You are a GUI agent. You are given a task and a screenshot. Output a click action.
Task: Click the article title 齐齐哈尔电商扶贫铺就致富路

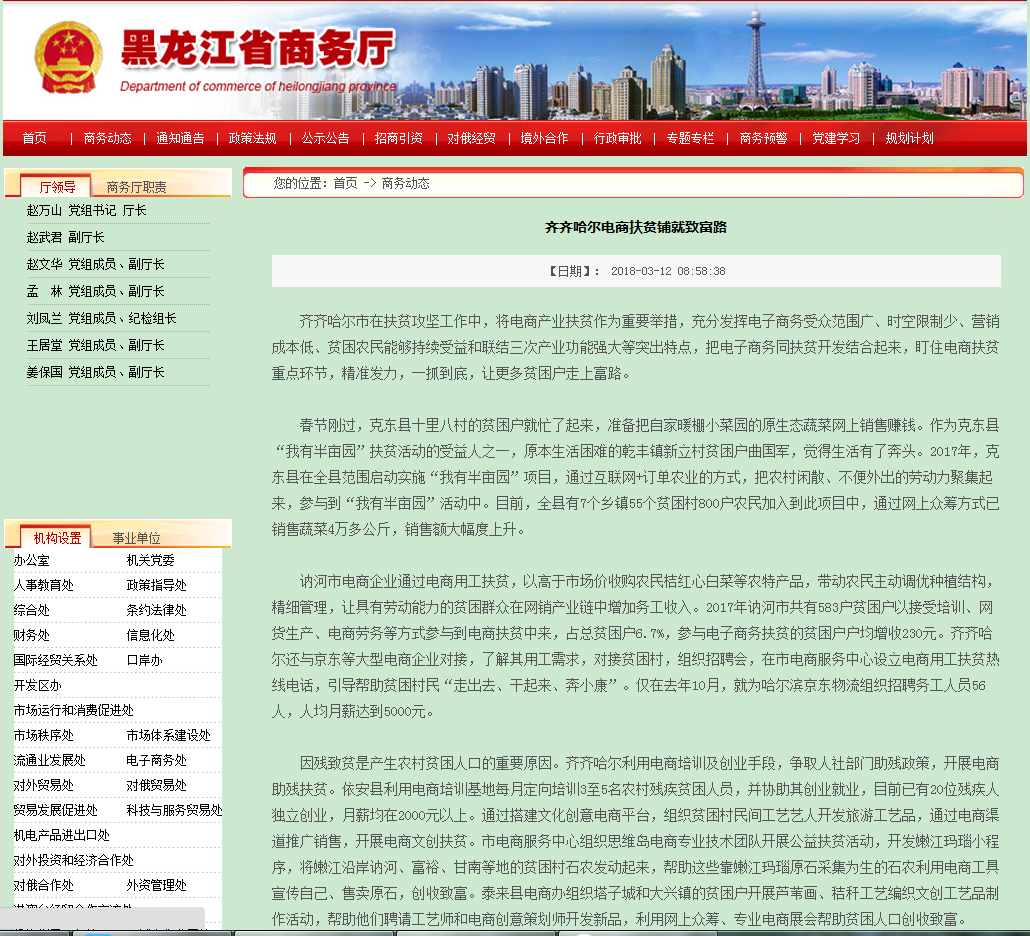click(x=636, y=227)
